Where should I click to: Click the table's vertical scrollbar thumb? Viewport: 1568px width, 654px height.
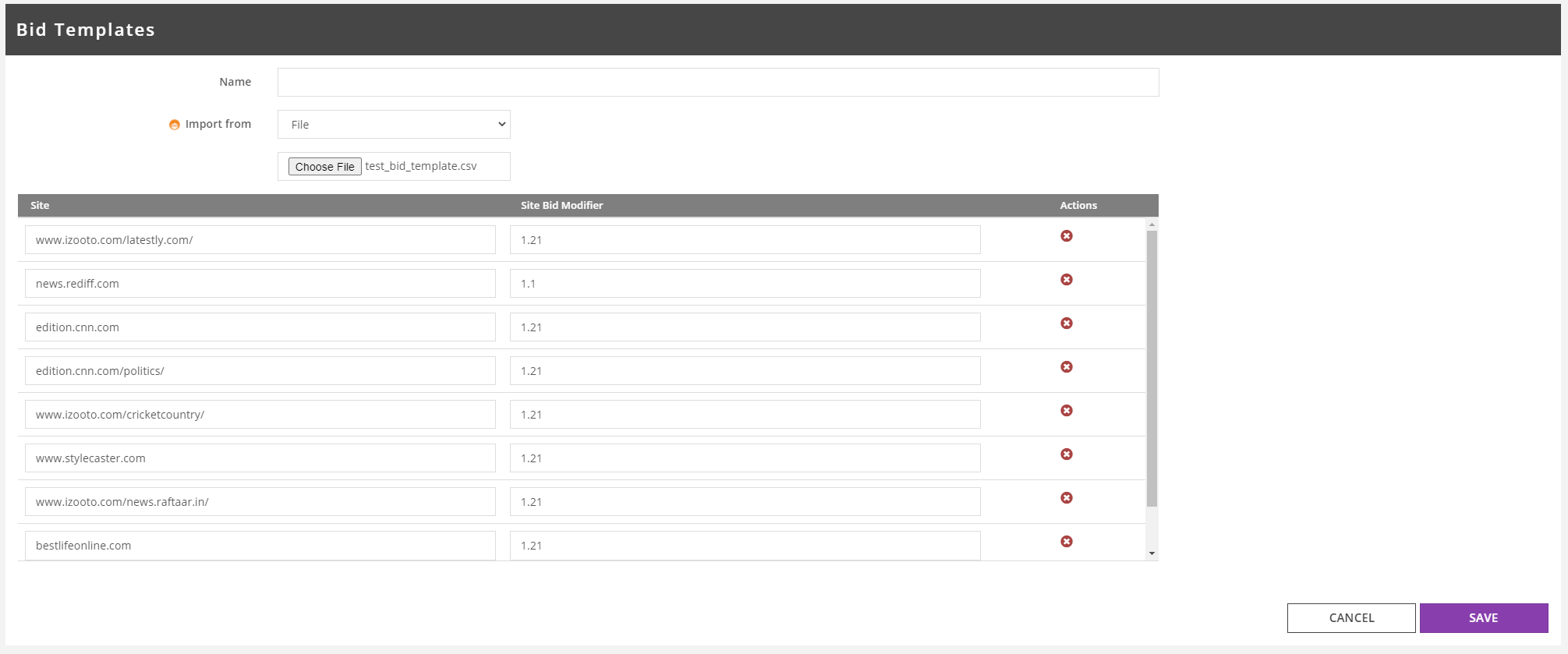point(1152,366)
